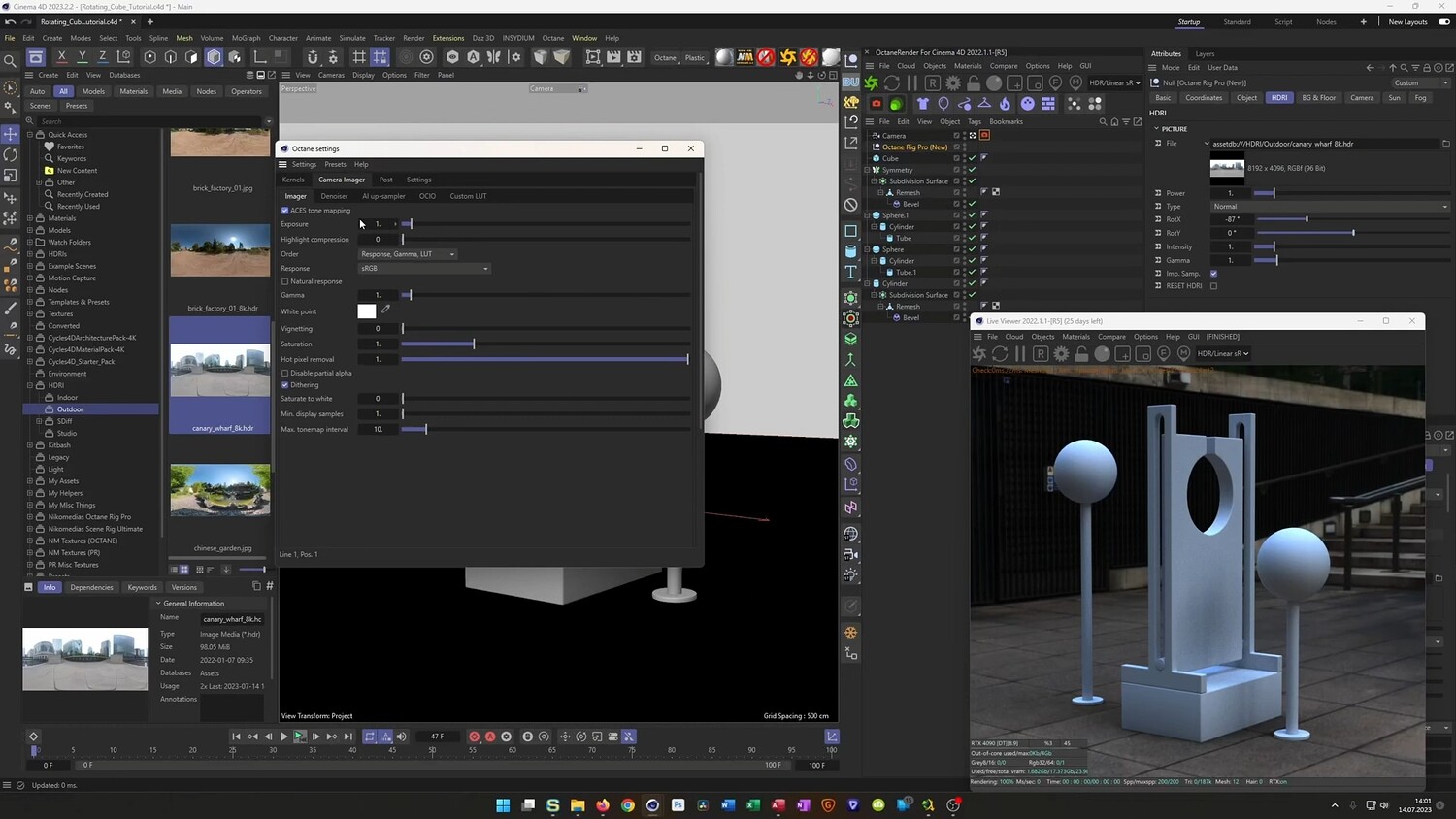
Task: Click the Render to Picture Viewer icon
Action: (613, 57)
